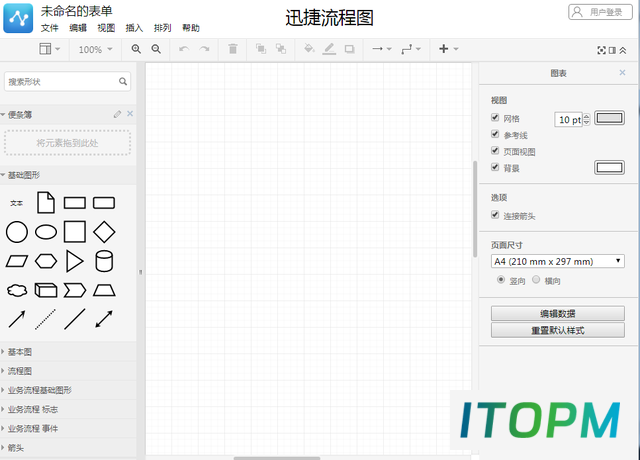Viewport: 640px width, 460px height.
Task: Select the text shape 文本
Action: (x=17, y=203)
